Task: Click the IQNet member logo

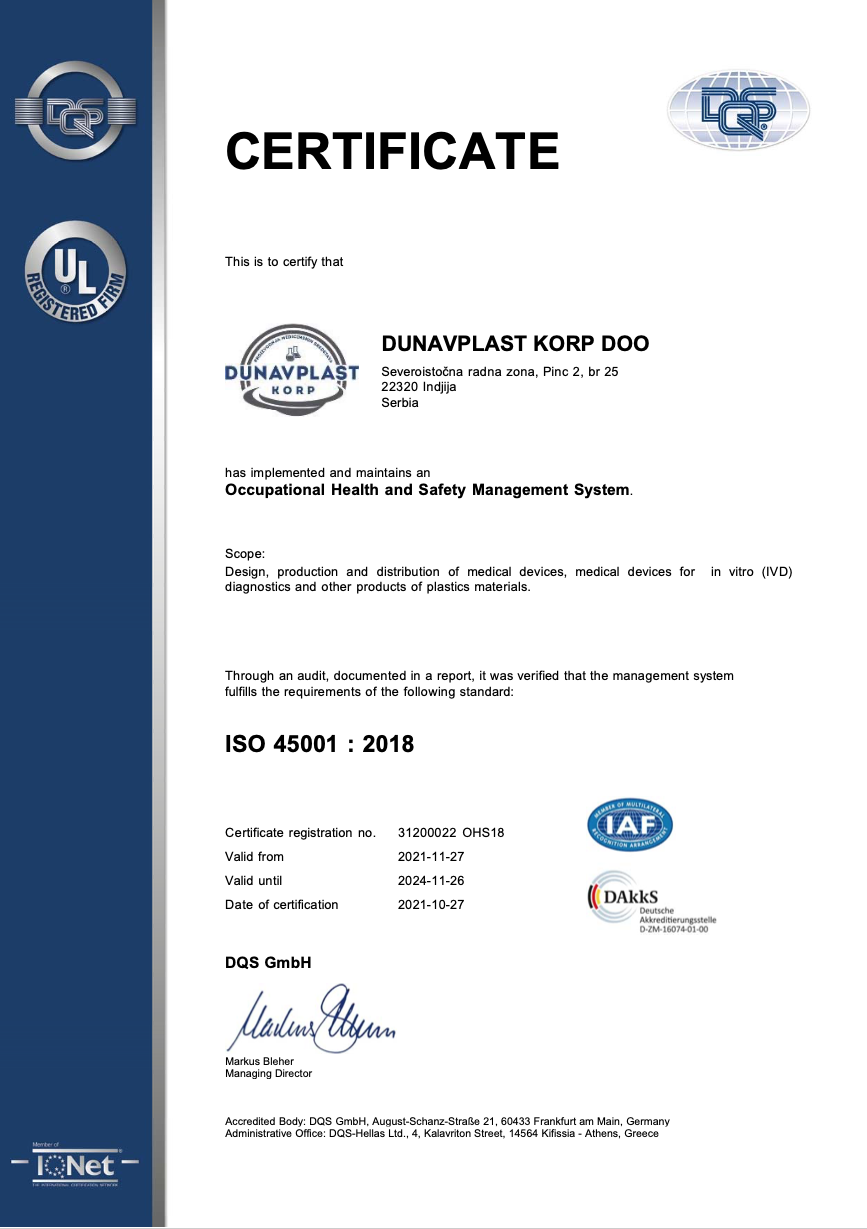Action: point(75,1164)
